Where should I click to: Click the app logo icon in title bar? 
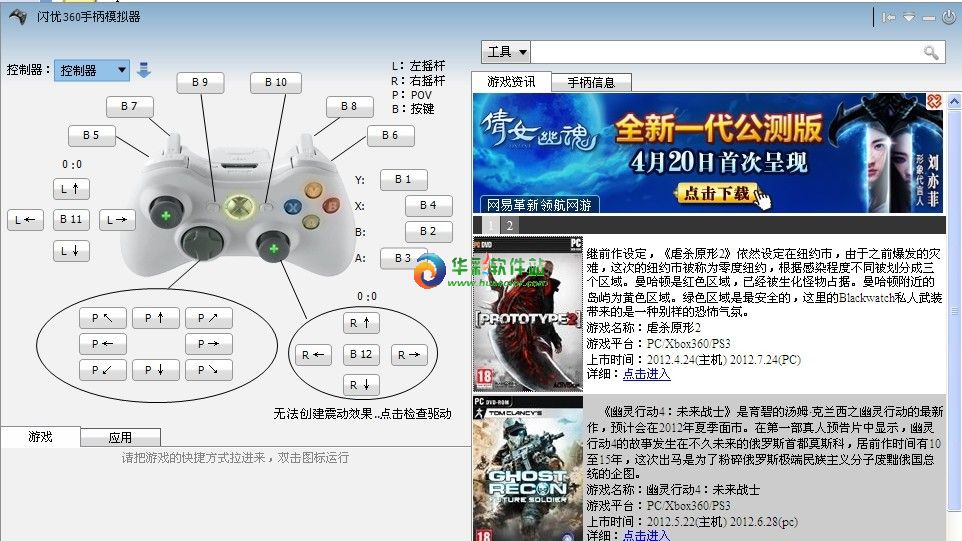[18, 17]
